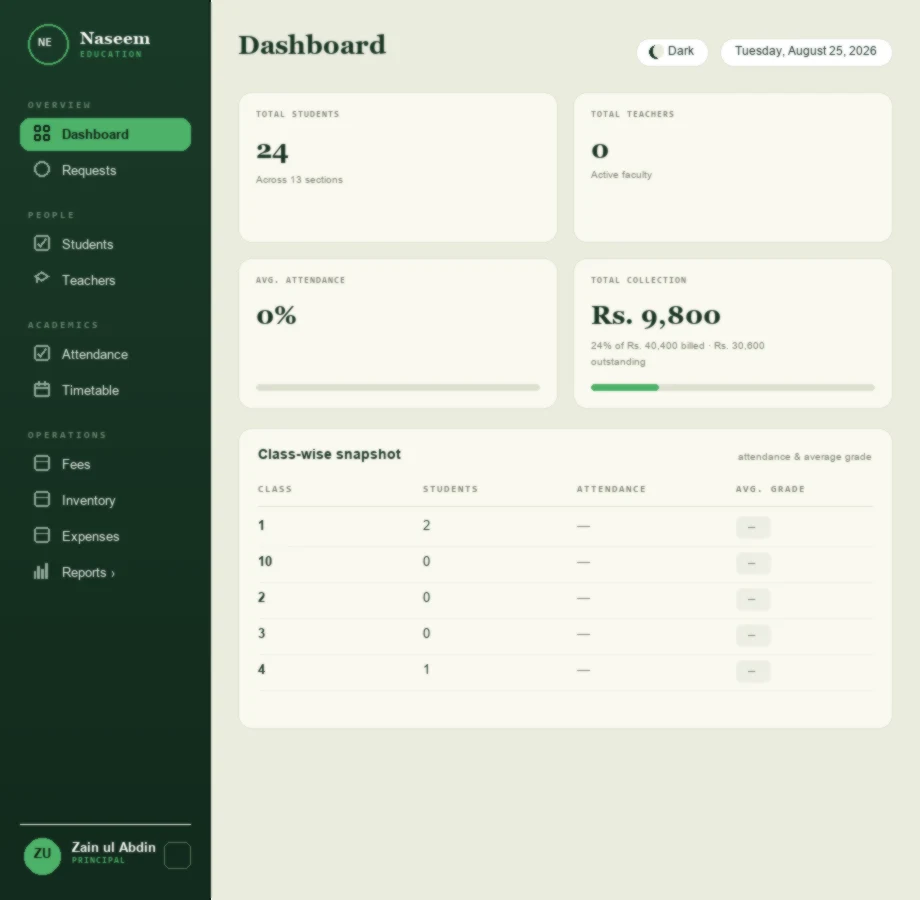
Task: Click the 'Class-wise snapshot' heading
Action: [x=329, y=454]
